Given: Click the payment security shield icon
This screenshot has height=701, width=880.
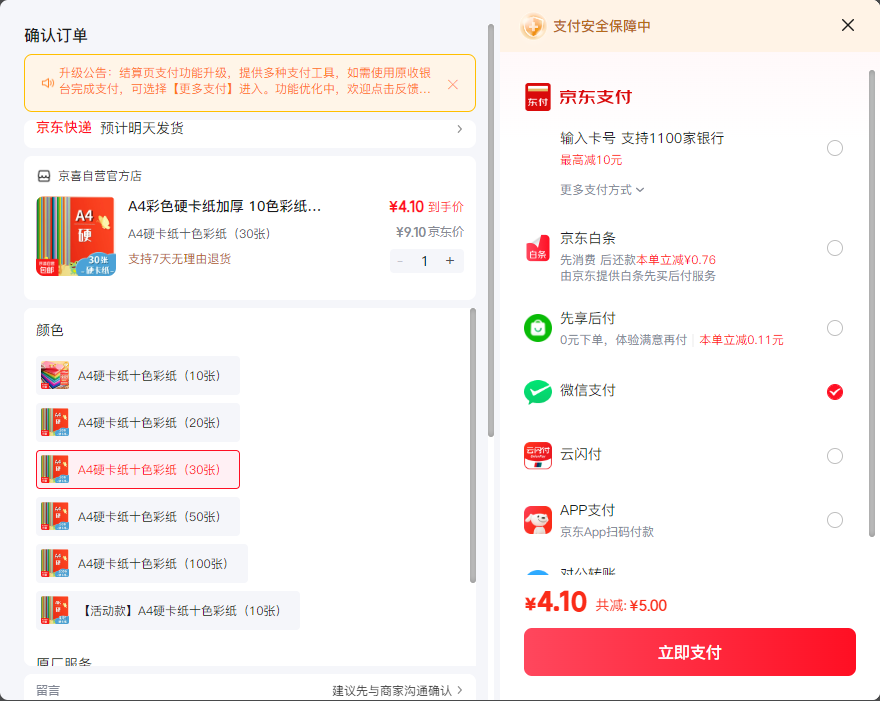Looking at the screenshot, I should coord(533,26).
